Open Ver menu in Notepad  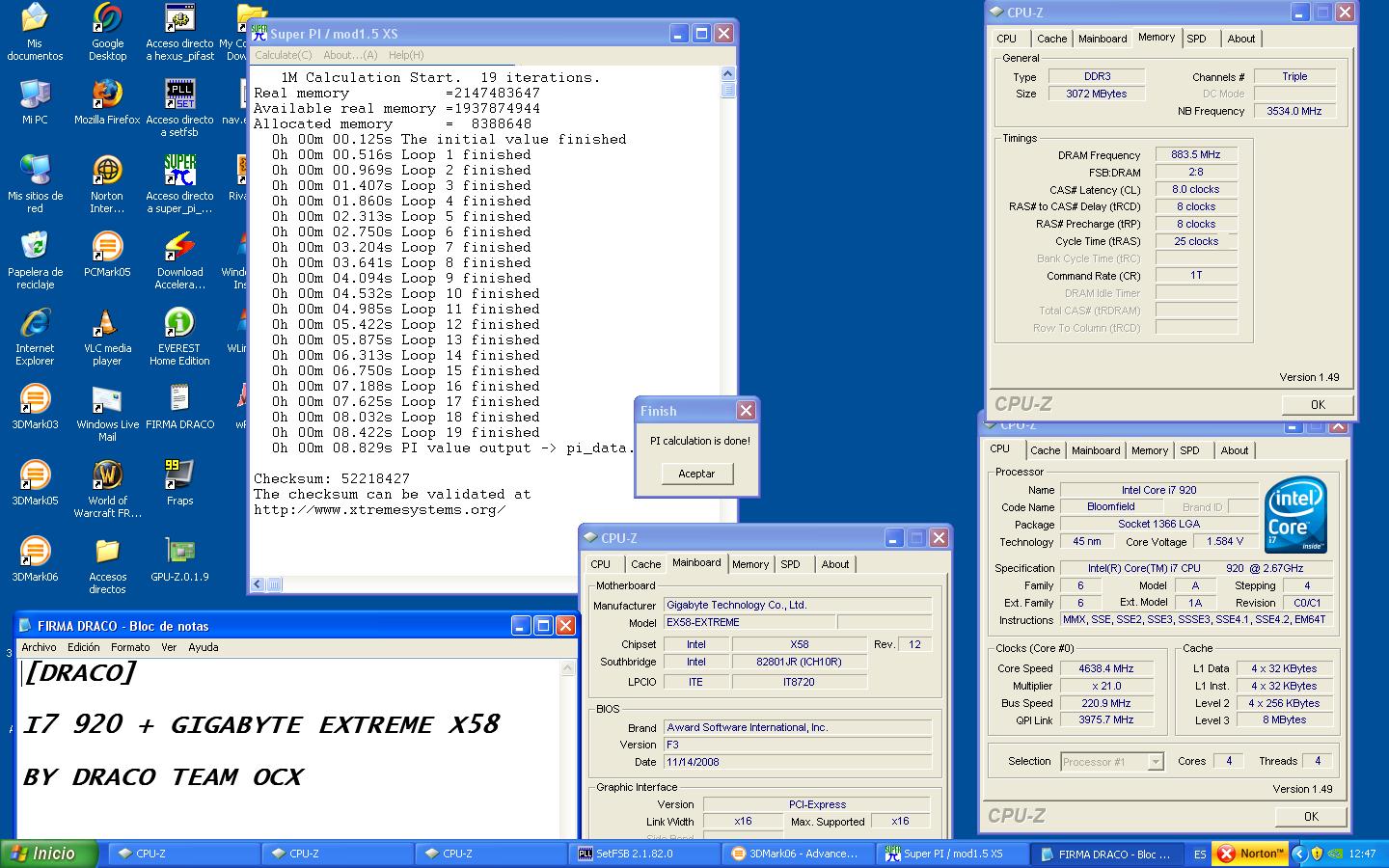point(169,647)
